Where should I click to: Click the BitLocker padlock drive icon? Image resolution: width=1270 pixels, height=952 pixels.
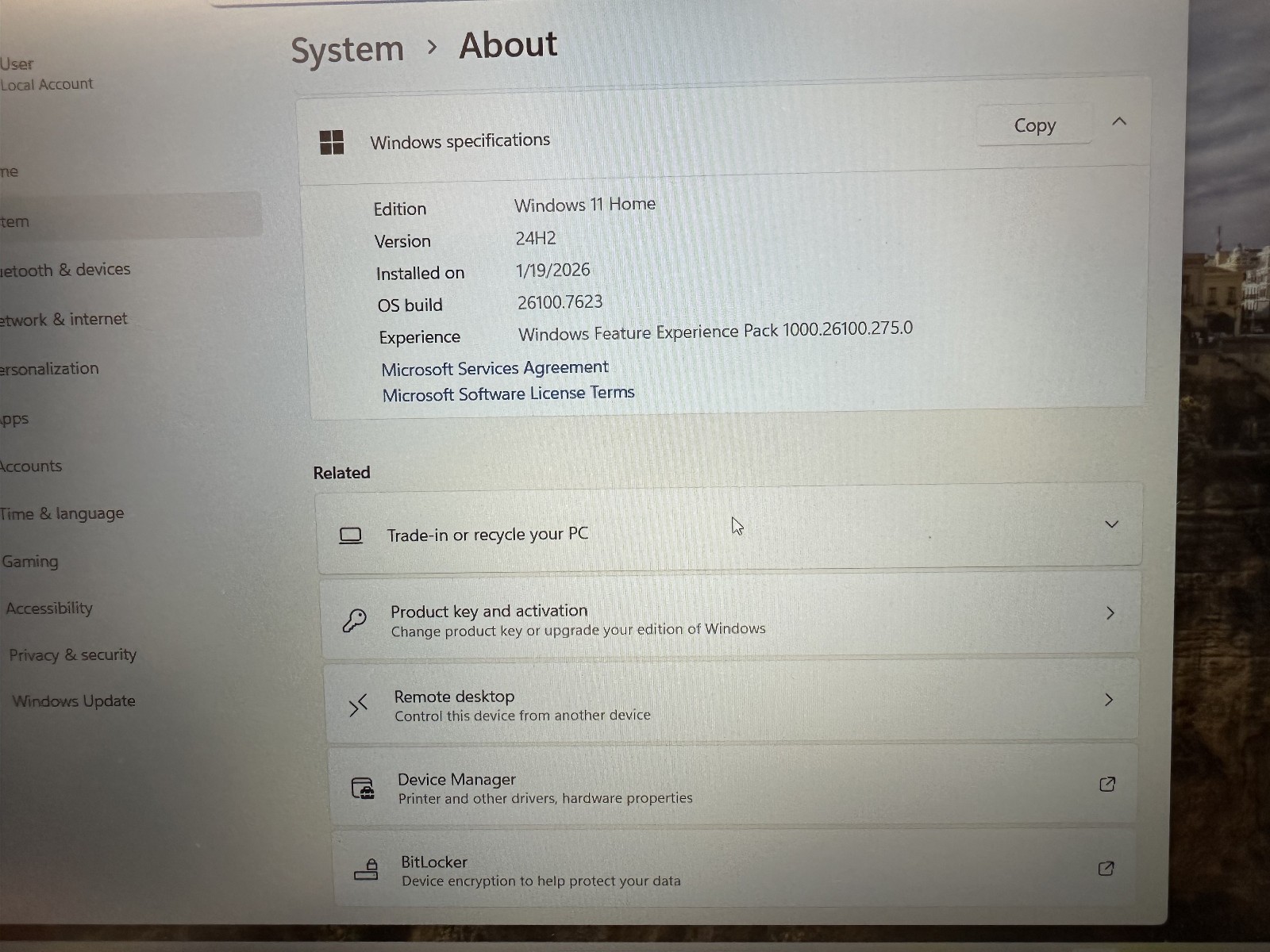(x=366, y=870)
